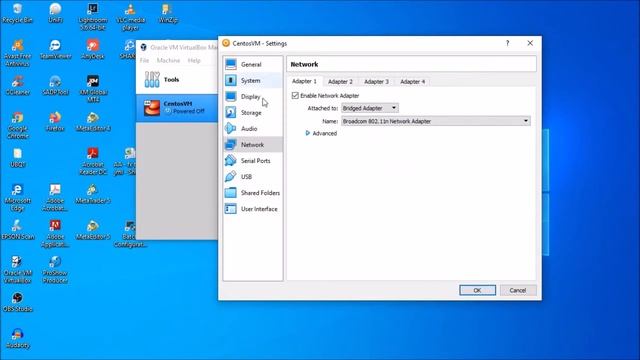Select the Storage category icon
This screenshot has width=640, height=360.
[231, 112]
